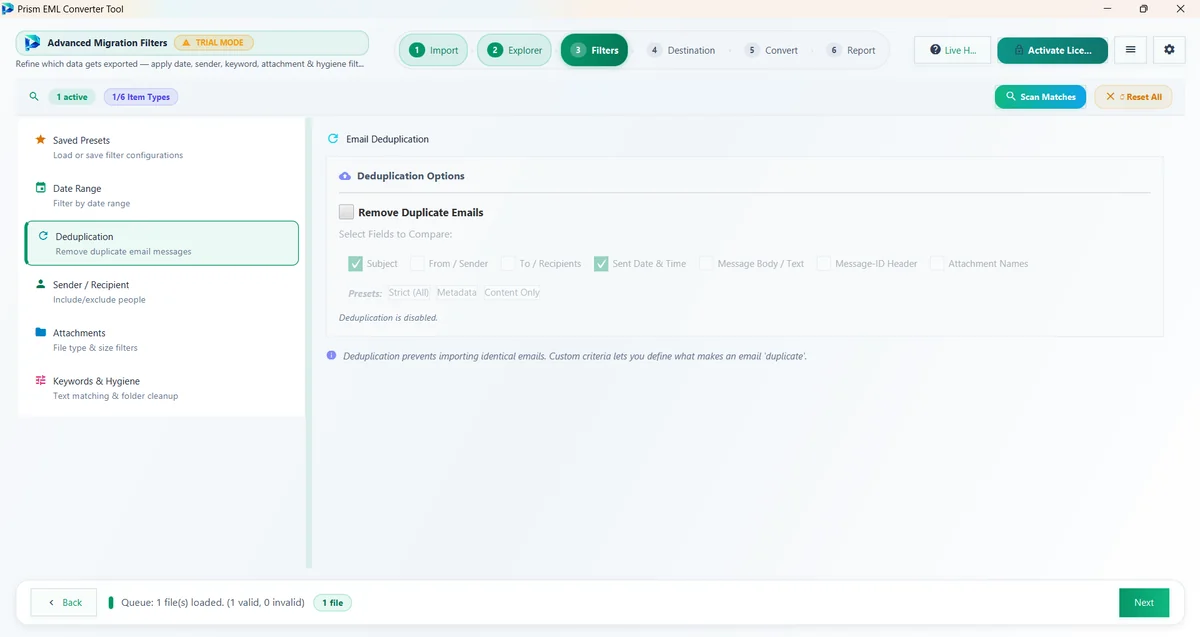Viewport: 1200px width, 637px height.
Task: Go to the Destination step
Action: (x=681, y=50)
